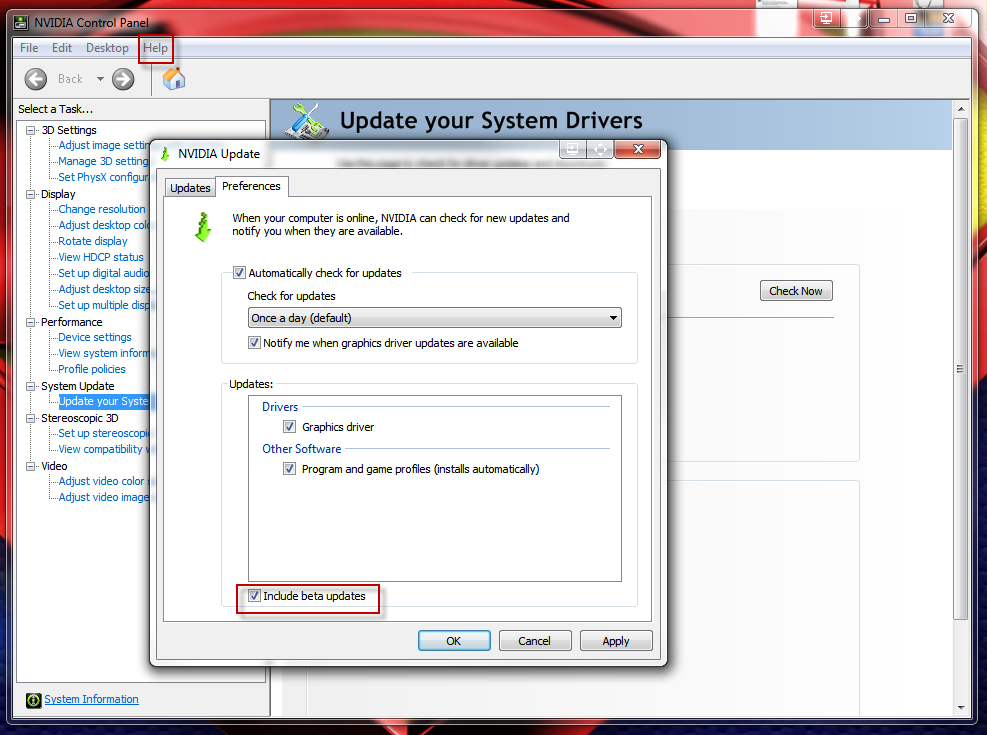987x735 pixels.
Task: Open Adjust video color settings task
Action: pos(104,481)
